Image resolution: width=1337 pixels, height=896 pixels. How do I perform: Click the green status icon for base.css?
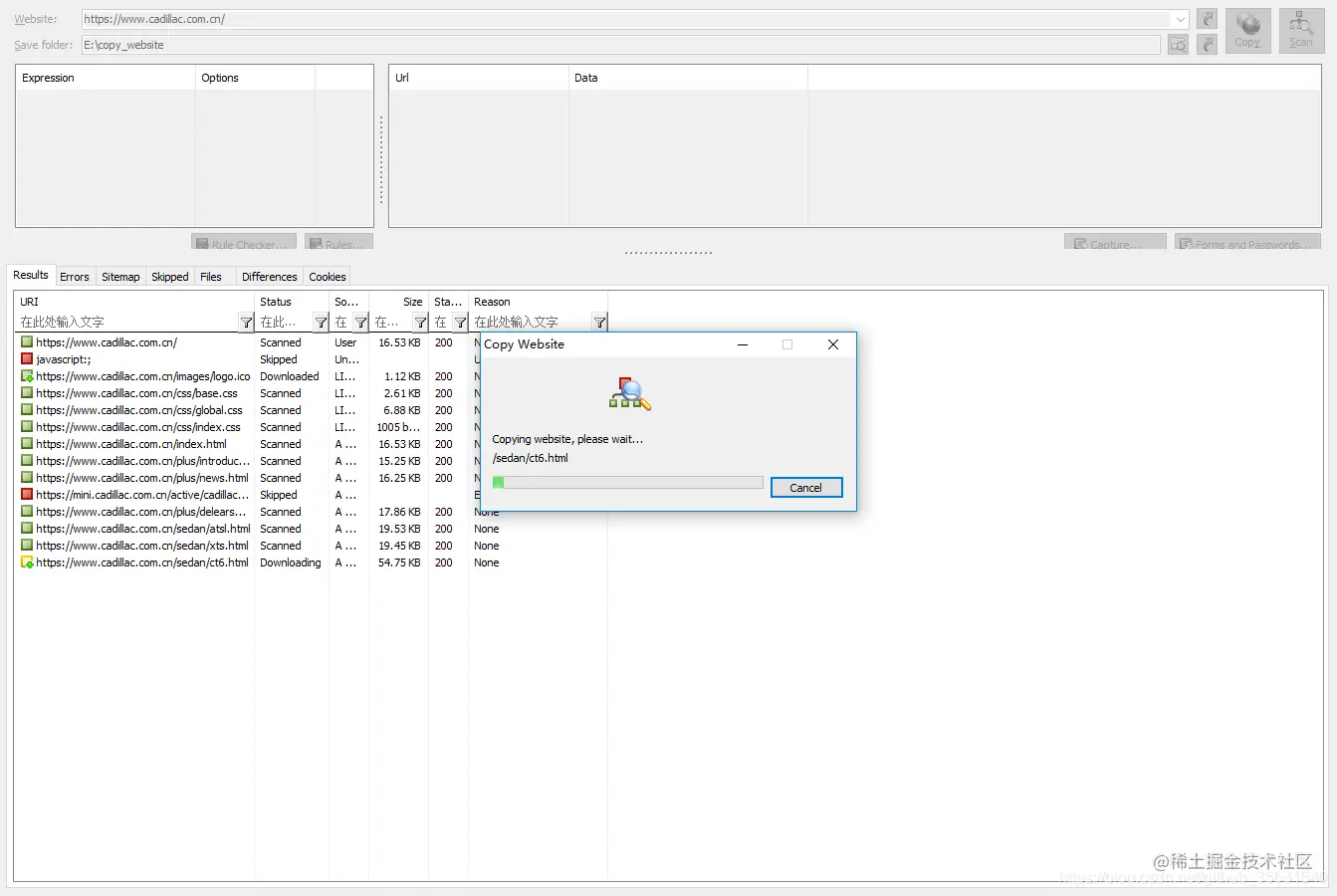pyautogui.click(x=27, y=393)
